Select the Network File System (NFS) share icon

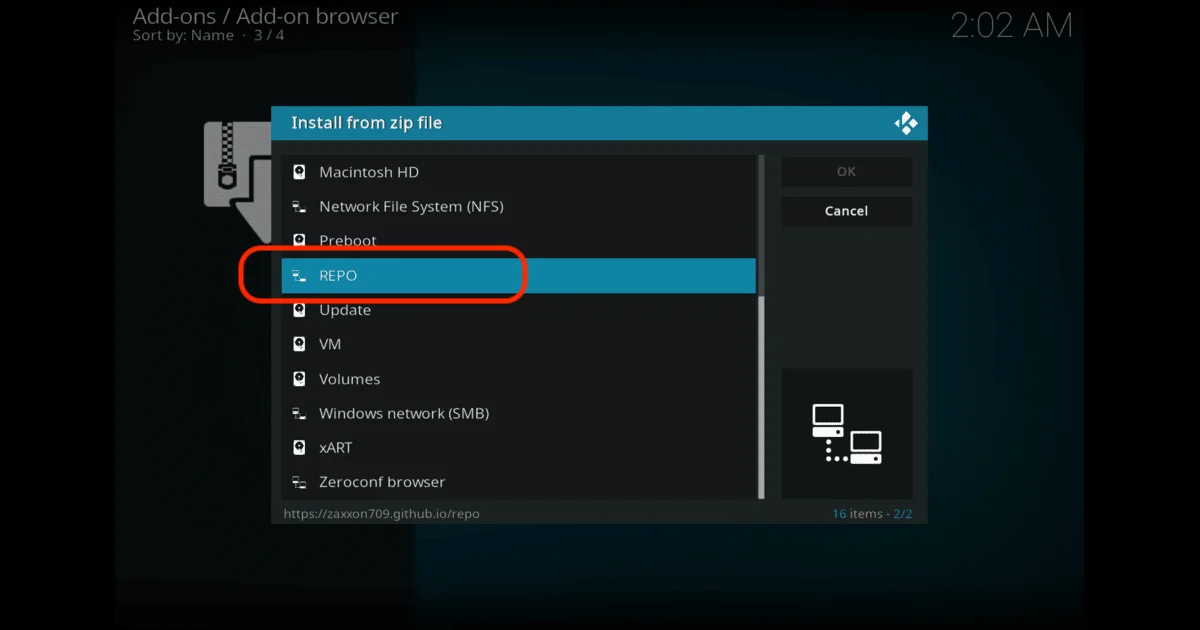(299, 206)
